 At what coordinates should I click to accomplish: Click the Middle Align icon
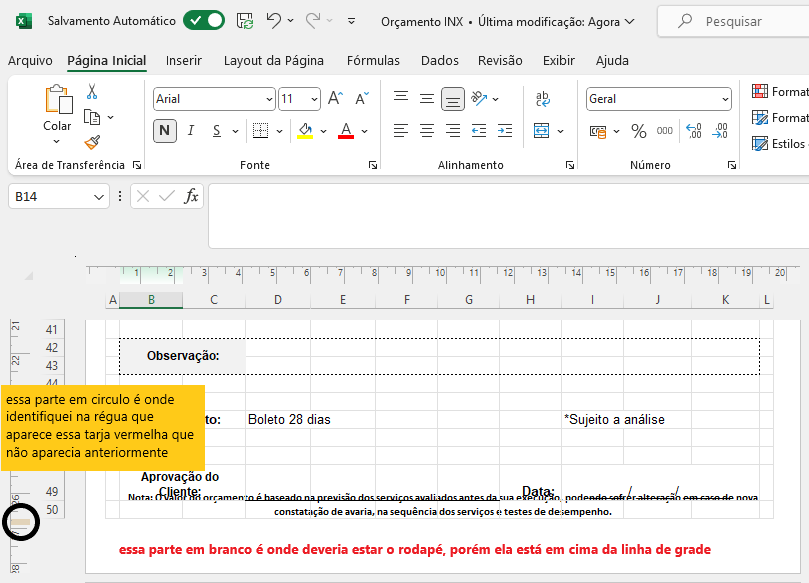coord(427,99)
